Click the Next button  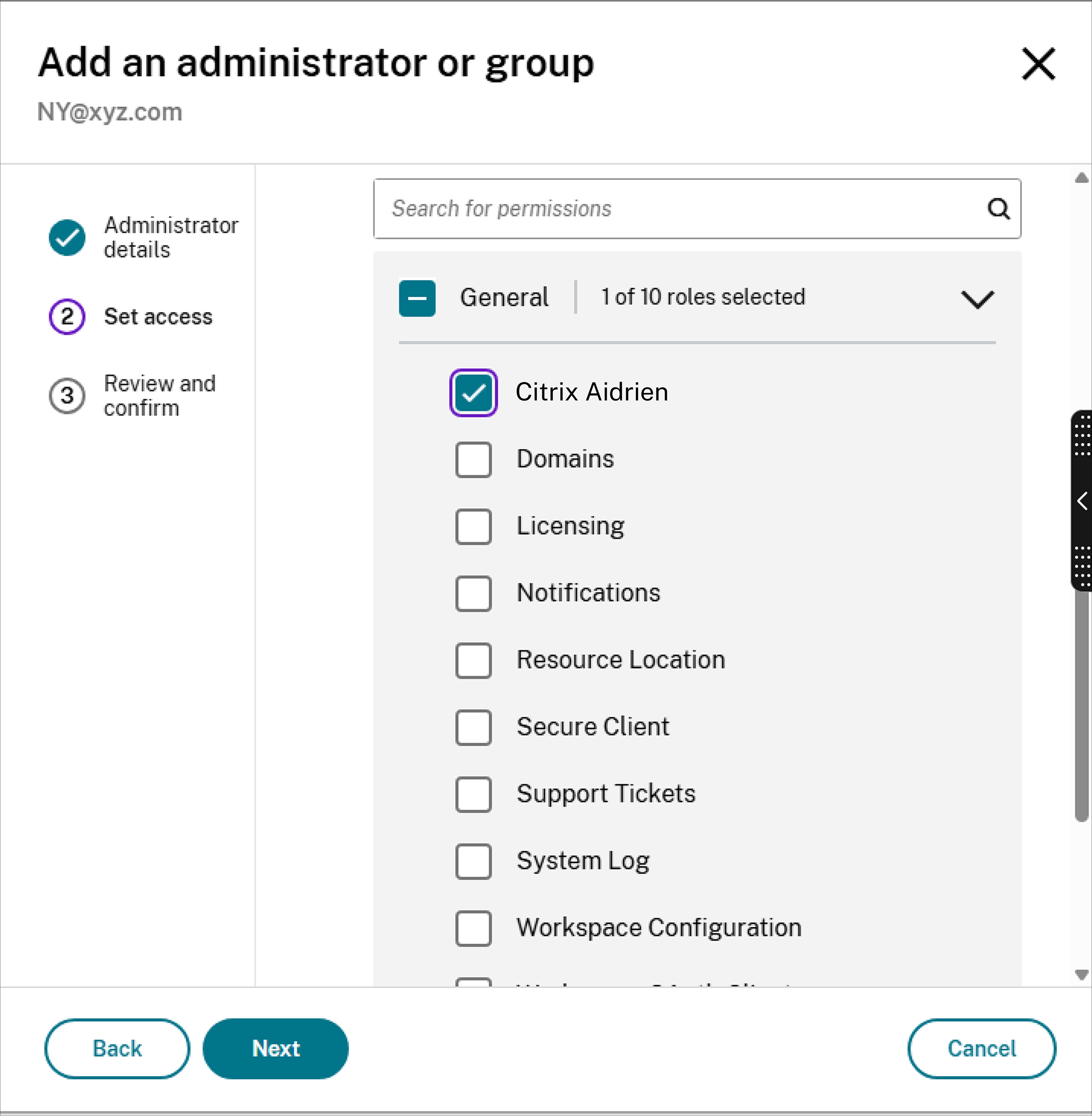tap(275, 1048)
